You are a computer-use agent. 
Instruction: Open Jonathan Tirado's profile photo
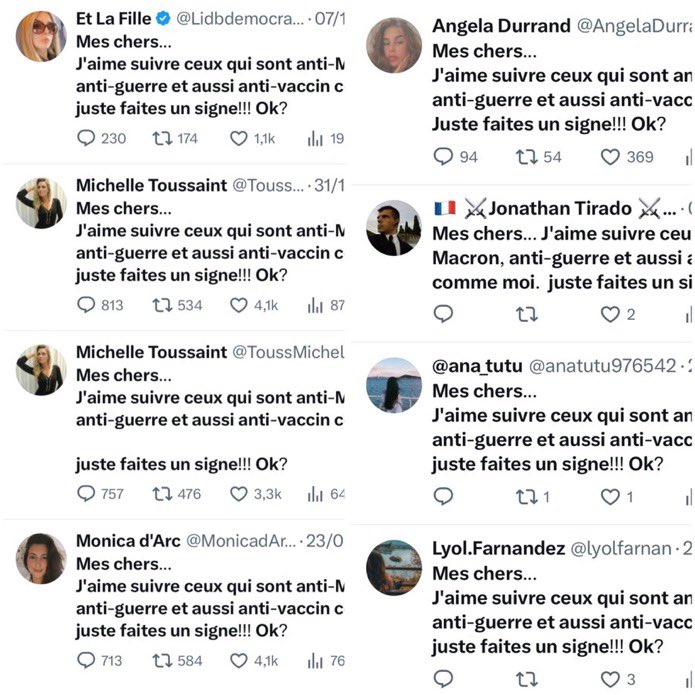(x=394, y=228)
